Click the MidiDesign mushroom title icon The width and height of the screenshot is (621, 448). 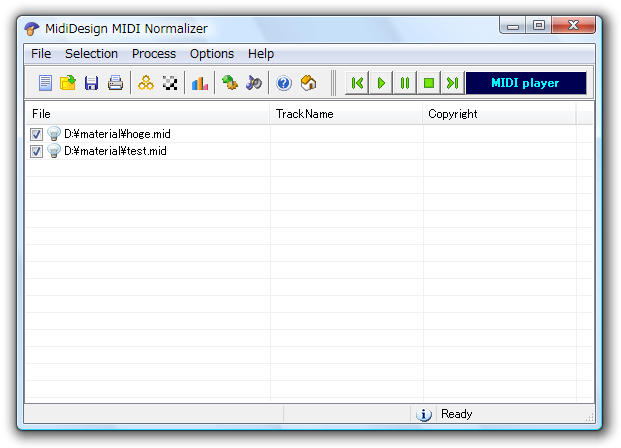32,29
